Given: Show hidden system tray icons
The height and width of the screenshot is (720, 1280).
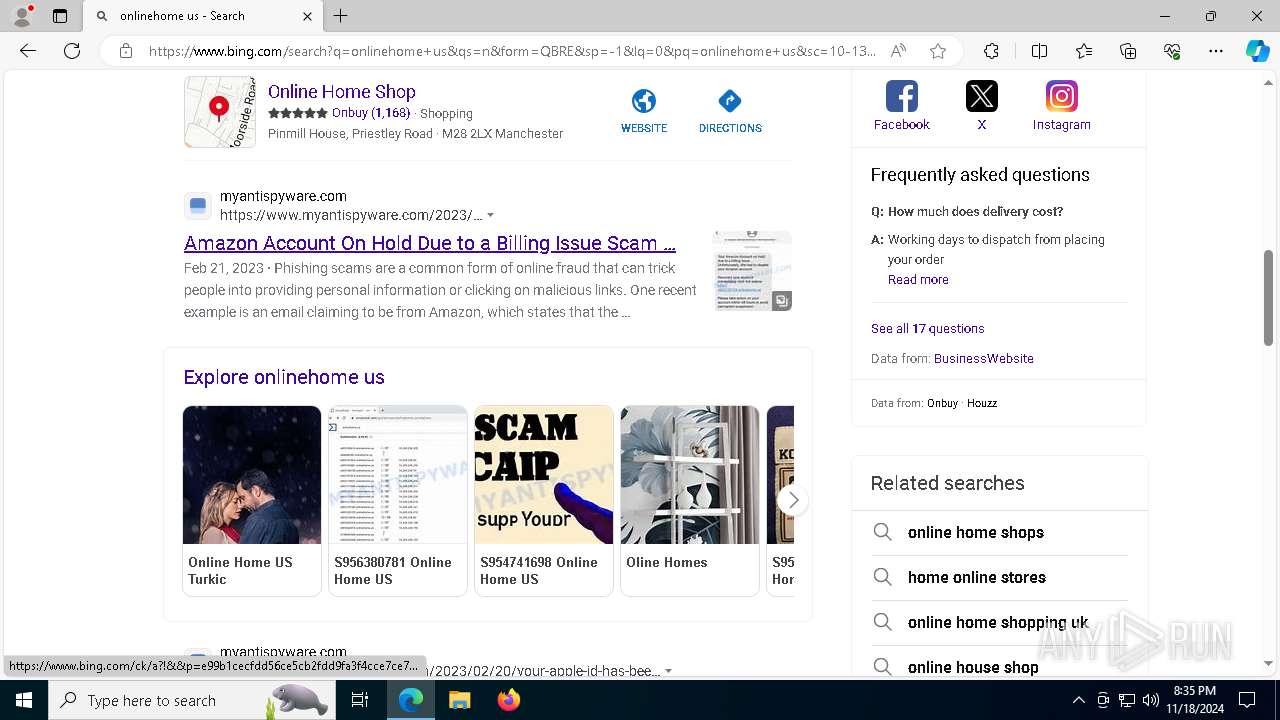Looking at the screenshot, I should point(1078,700).
